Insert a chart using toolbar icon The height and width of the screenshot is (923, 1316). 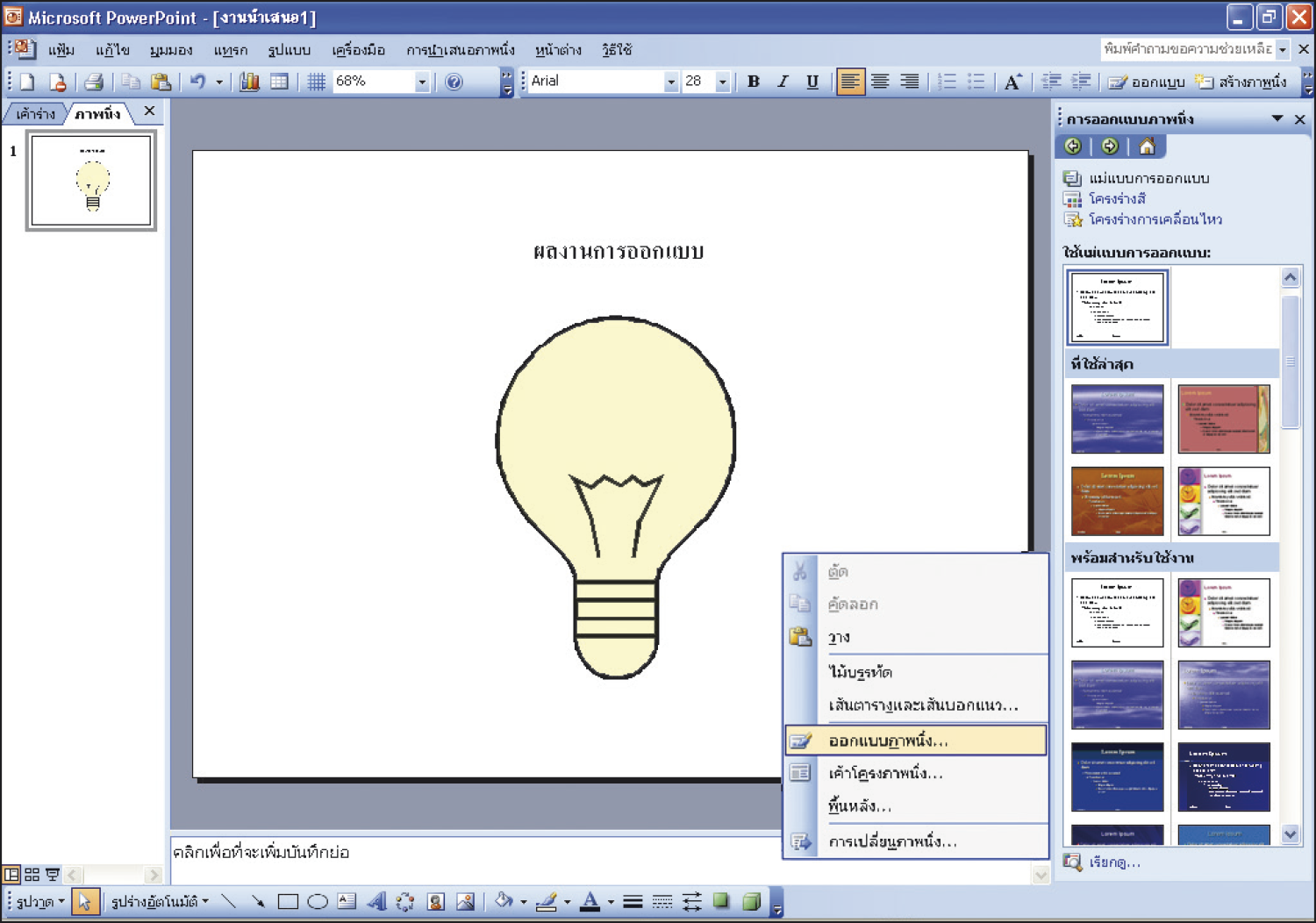pos(249,82)
